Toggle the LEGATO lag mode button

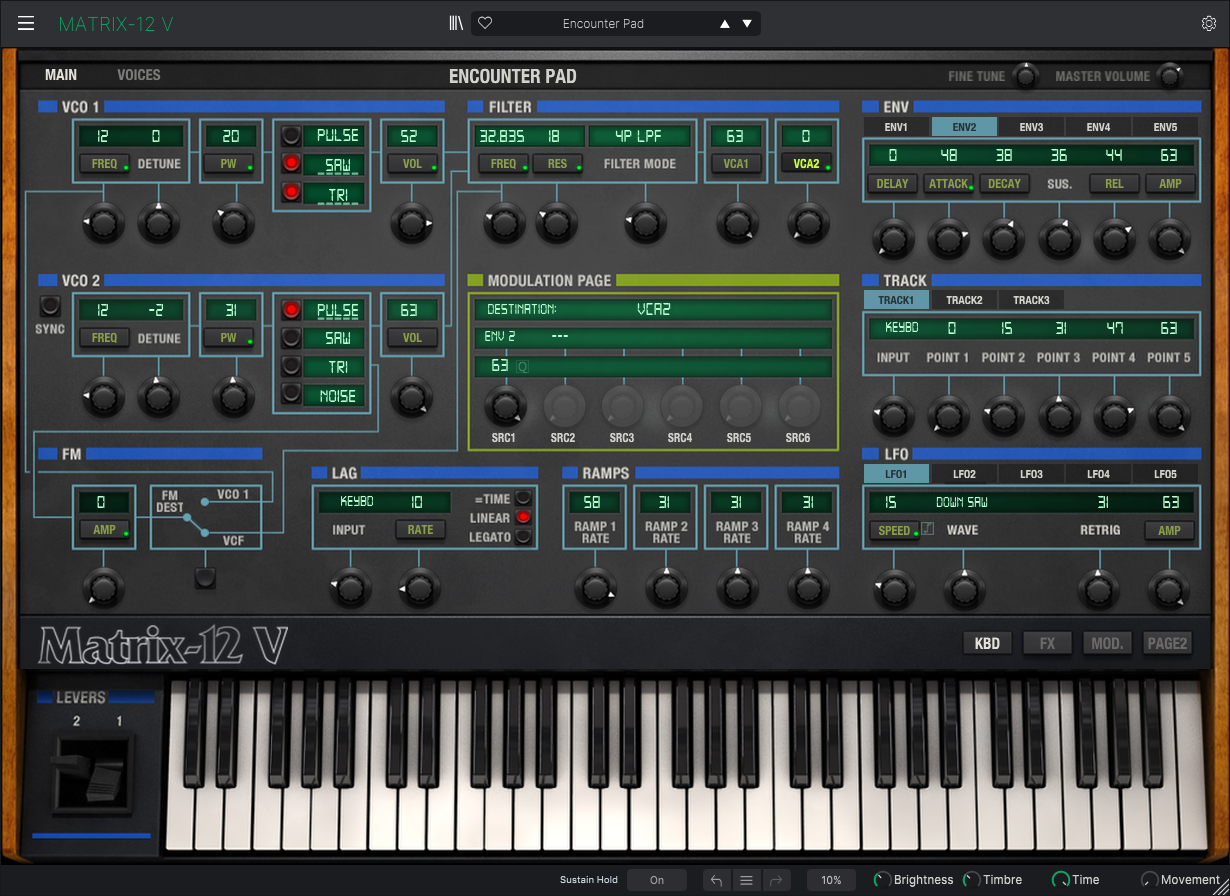[522, 538]
